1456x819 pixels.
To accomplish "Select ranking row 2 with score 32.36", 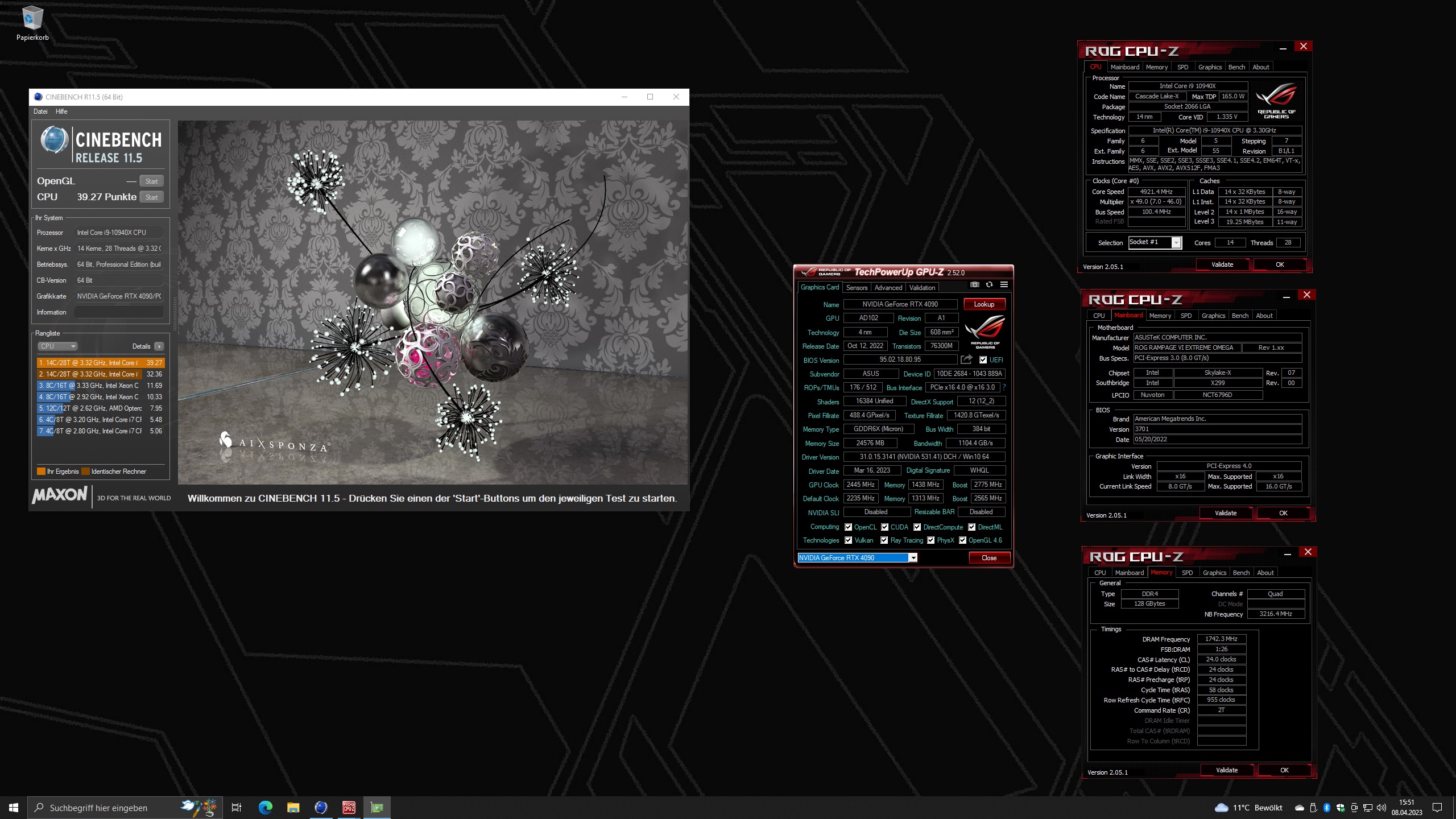I will point(101,374).
